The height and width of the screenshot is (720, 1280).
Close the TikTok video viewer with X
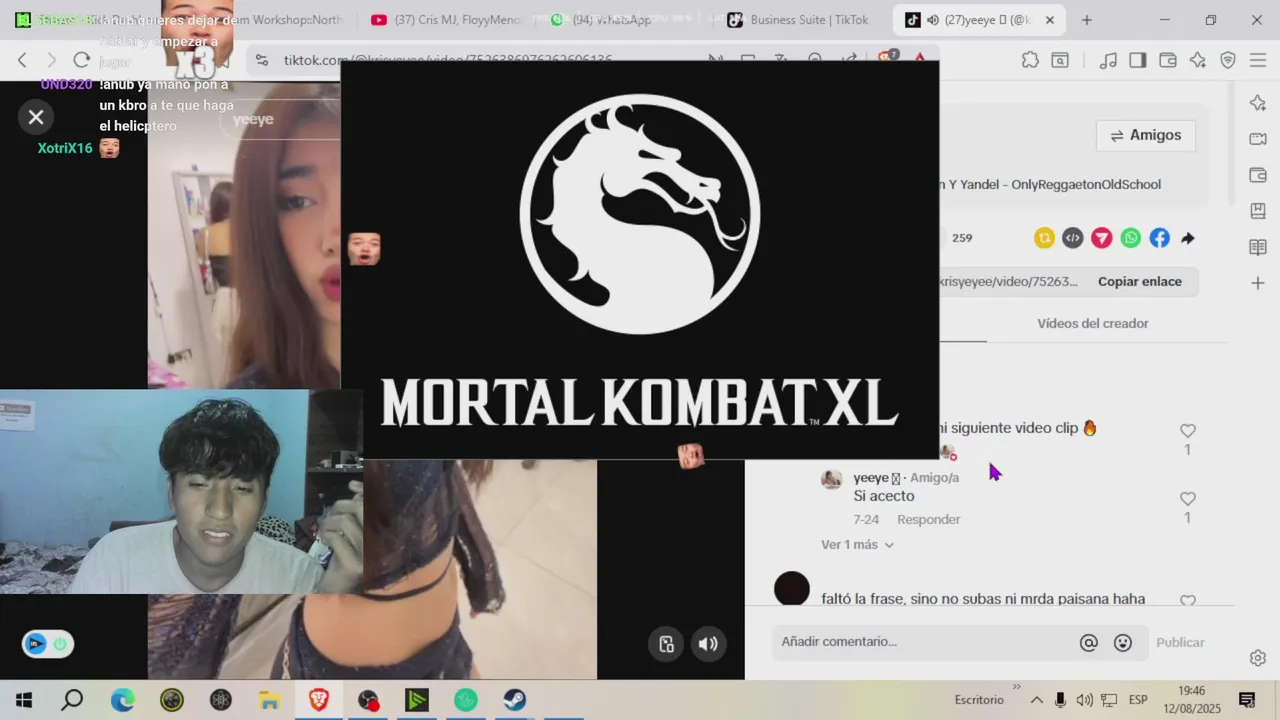36,118
